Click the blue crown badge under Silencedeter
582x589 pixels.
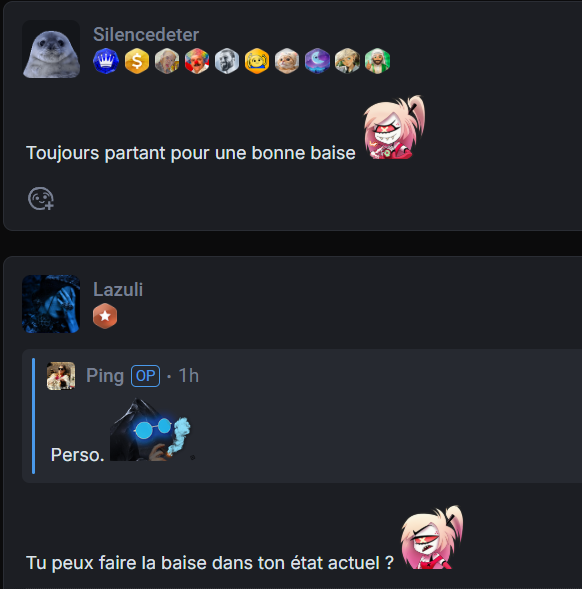(x=106, y=61)
